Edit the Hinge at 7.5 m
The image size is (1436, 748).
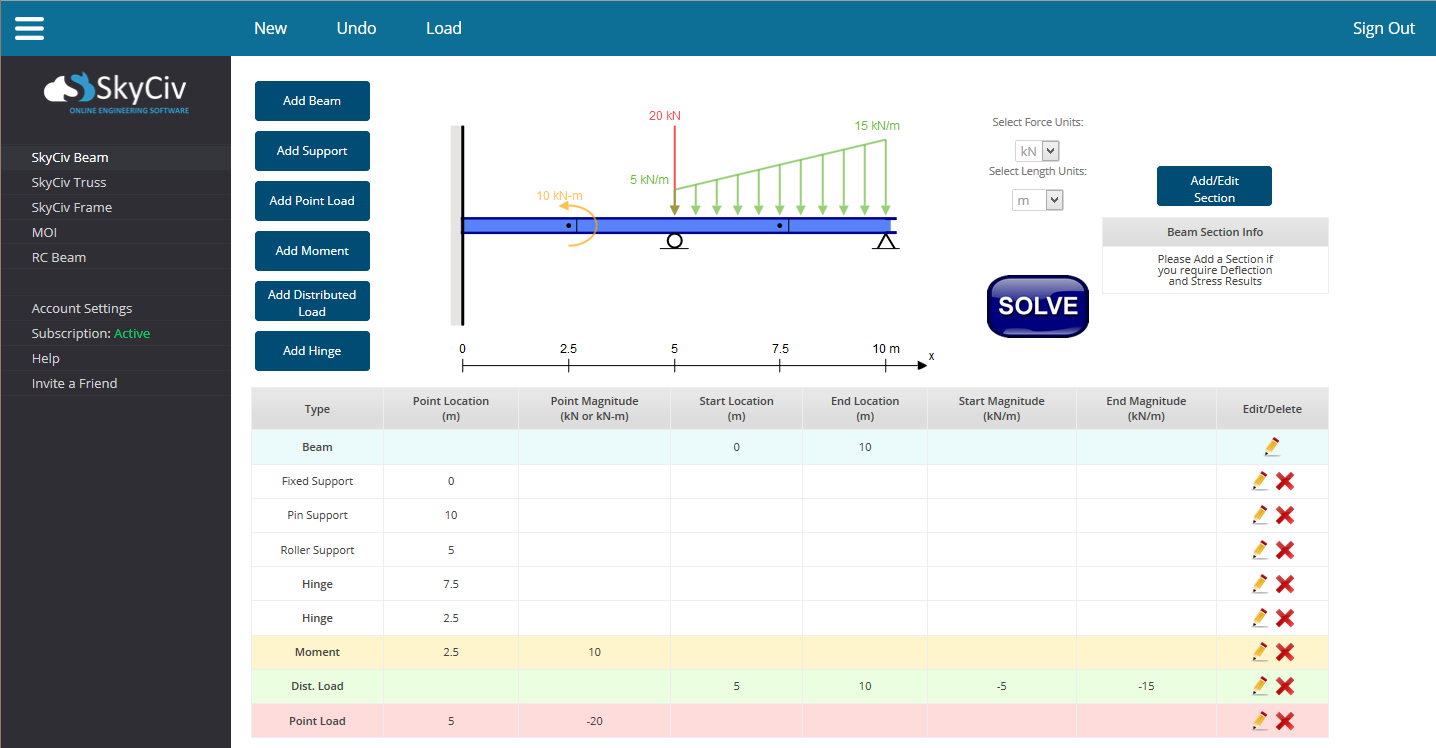pyautogui.click(x=1259, y=583)
